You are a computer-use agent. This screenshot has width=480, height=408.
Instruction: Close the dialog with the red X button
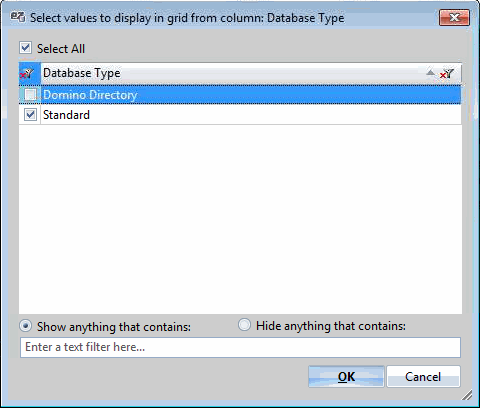pos(454,17)
